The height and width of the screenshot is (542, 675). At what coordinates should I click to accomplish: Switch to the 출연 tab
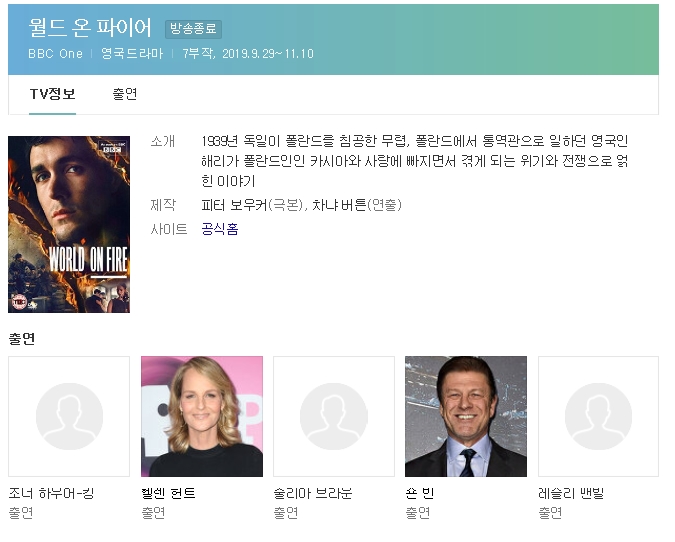coord(125,95)
